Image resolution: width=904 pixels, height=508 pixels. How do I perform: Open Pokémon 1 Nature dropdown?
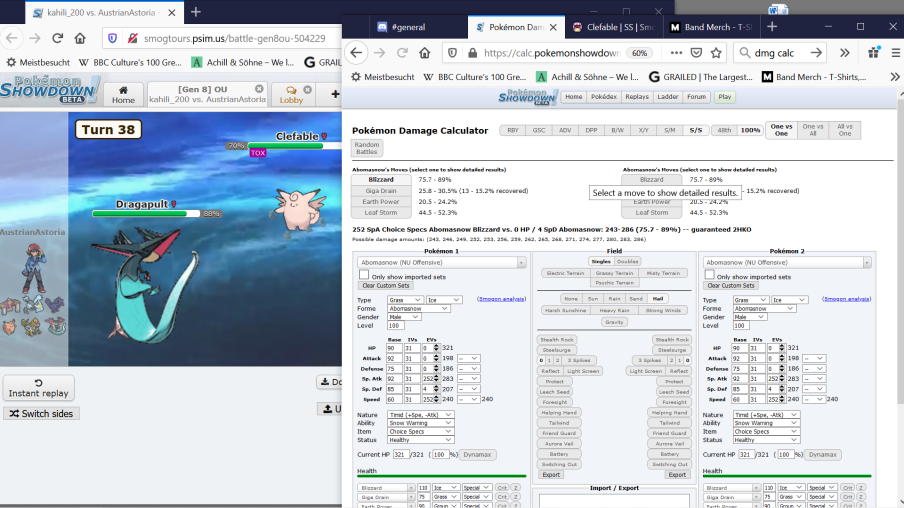[420, 415]
